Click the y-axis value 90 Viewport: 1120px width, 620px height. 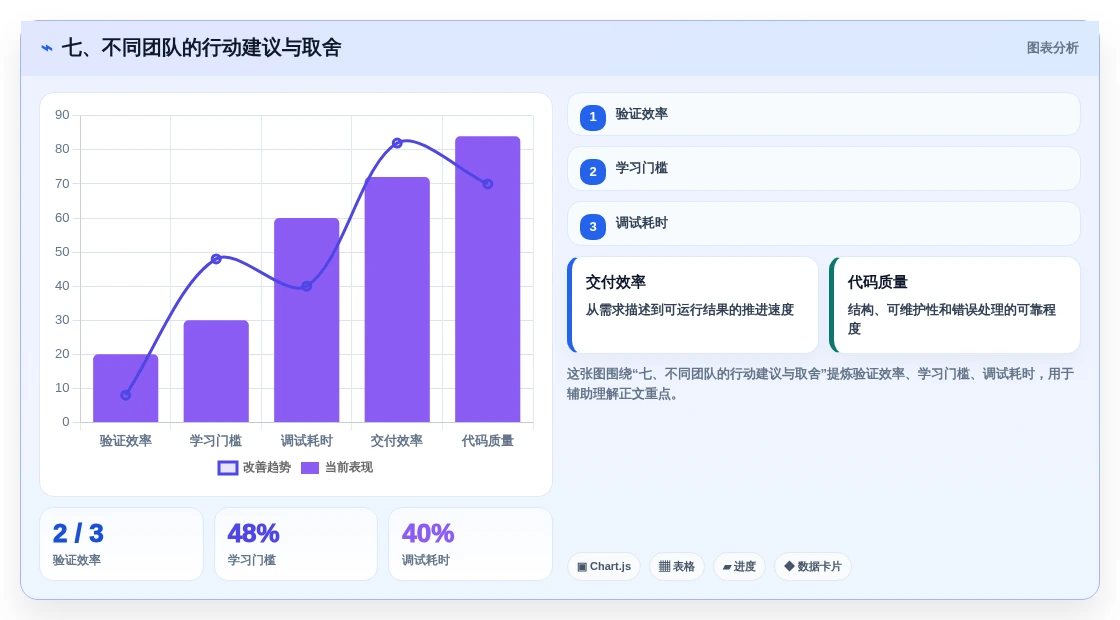tap(62, 115)
